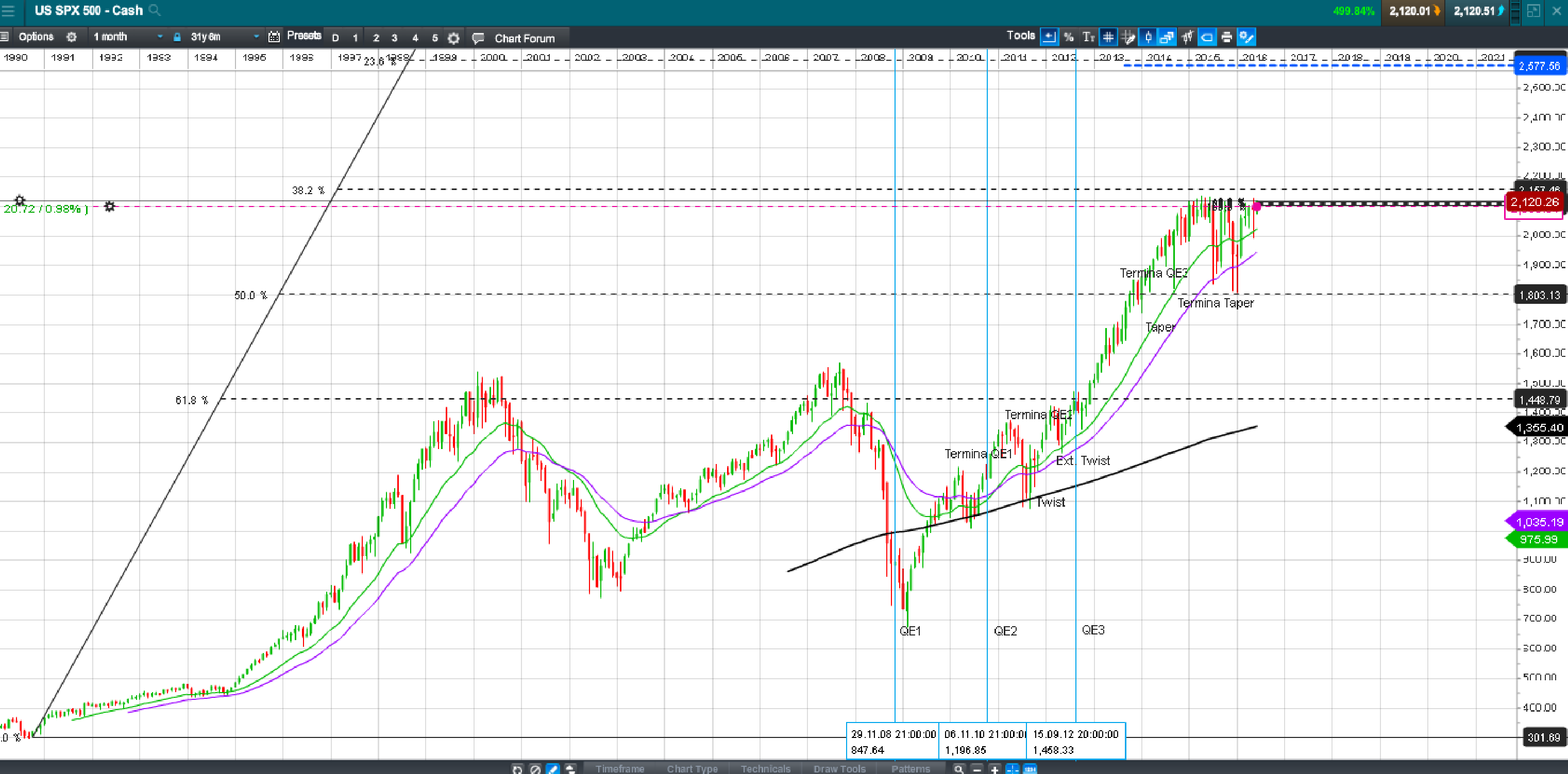The image size is (1568, 774).
Task: Click the search icon beside US SPX 500
Action: 155,10
